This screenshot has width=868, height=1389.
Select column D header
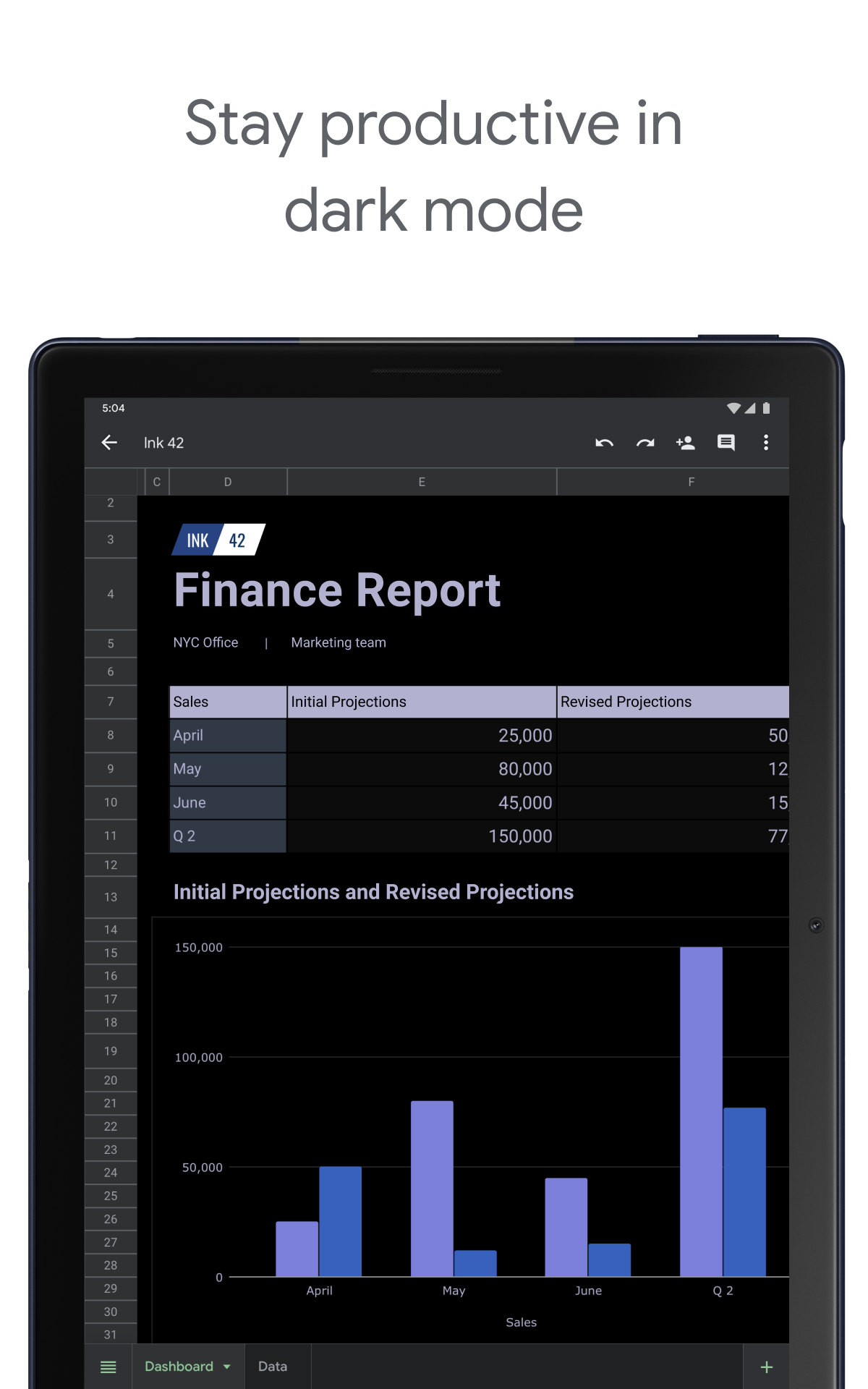pyautogui.click(x=228, y=482)
